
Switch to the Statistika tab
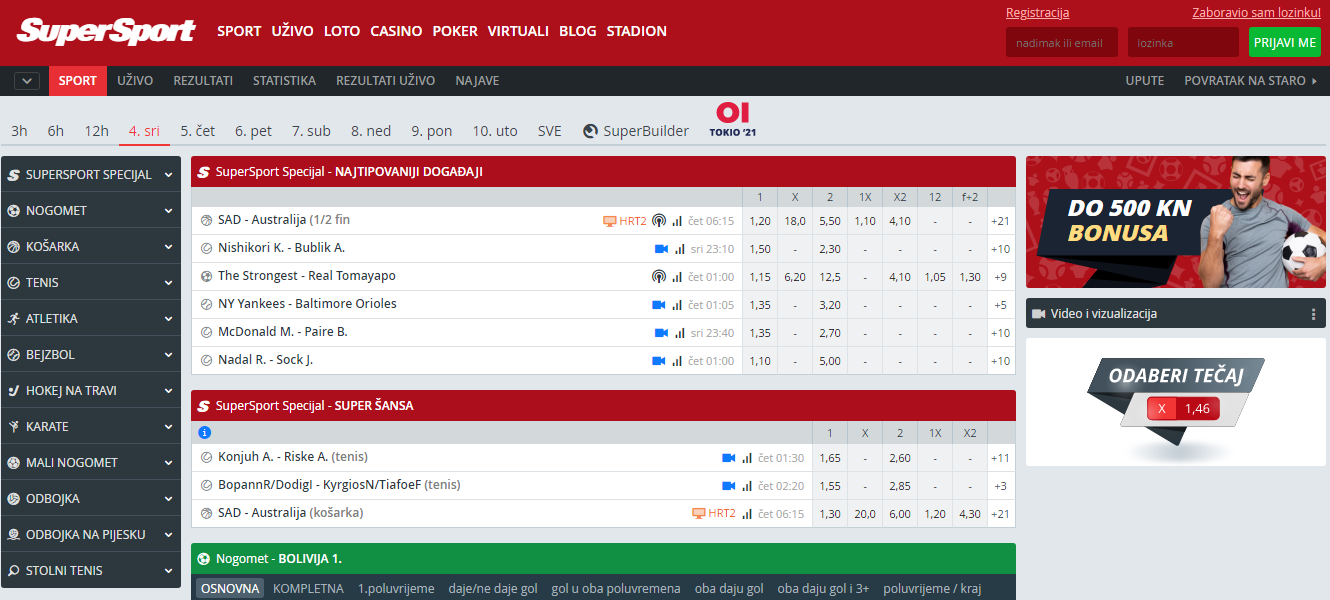[x=284, y=81]
